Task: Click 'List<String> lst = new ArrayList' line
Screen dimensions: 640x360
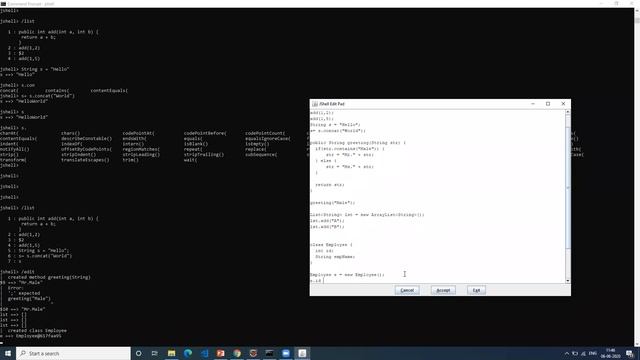Action: tap(367, 215)
